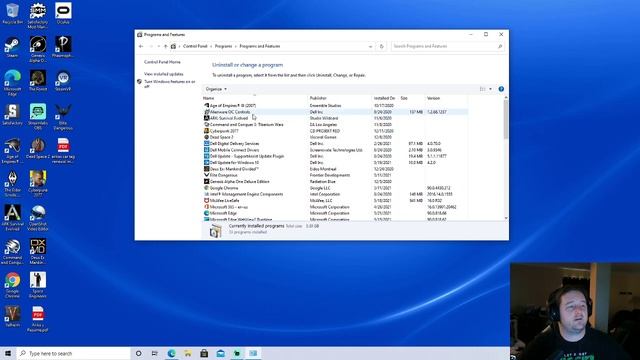
Task: Go up one level with up arrow
Action: click(x=165, y=47)
